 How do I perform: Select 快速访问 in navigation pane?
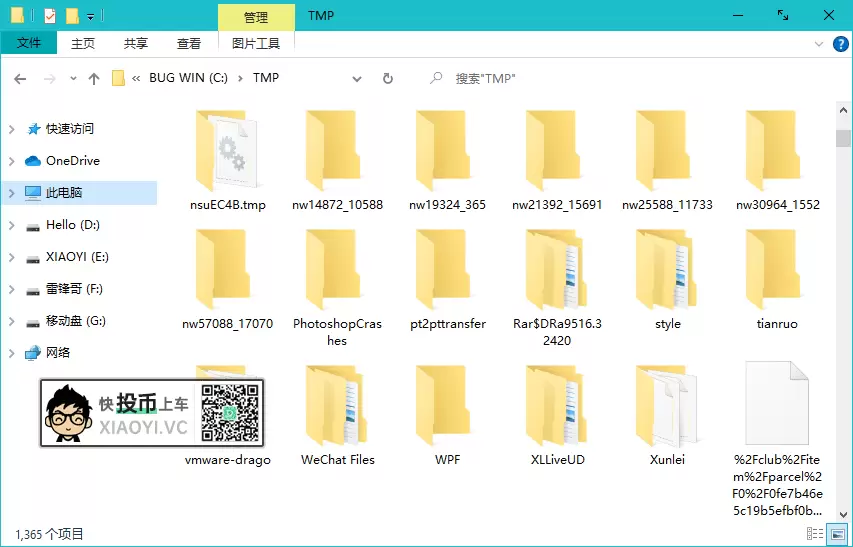click(x=70, y=129)
